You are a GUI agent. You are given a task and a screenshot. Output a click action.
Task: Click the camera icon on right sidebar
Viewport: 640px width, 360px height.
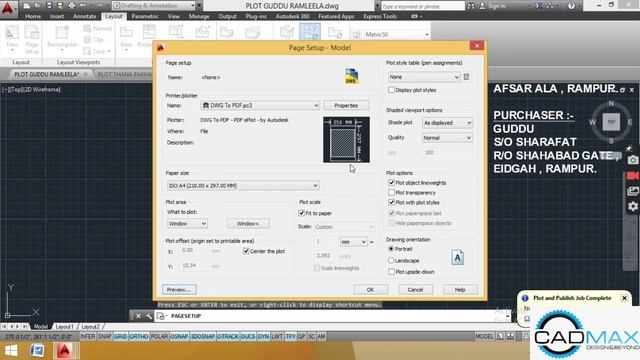point(633,160)
